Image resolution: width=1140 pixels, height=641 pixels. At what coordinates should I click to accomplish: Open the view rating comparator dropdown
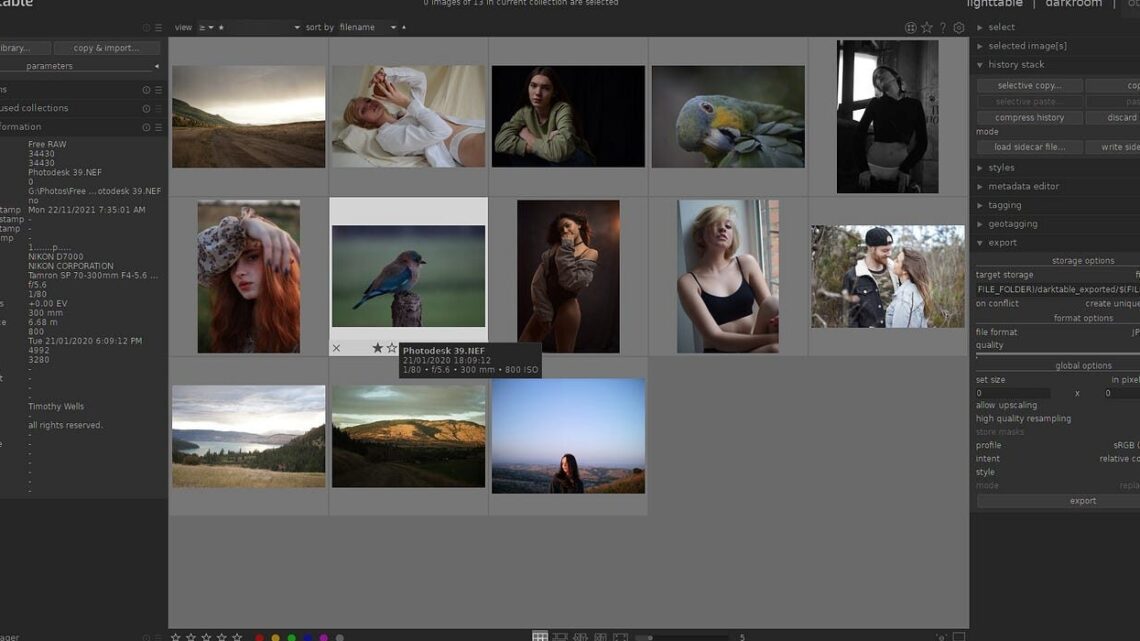click(x=206, y=28)
